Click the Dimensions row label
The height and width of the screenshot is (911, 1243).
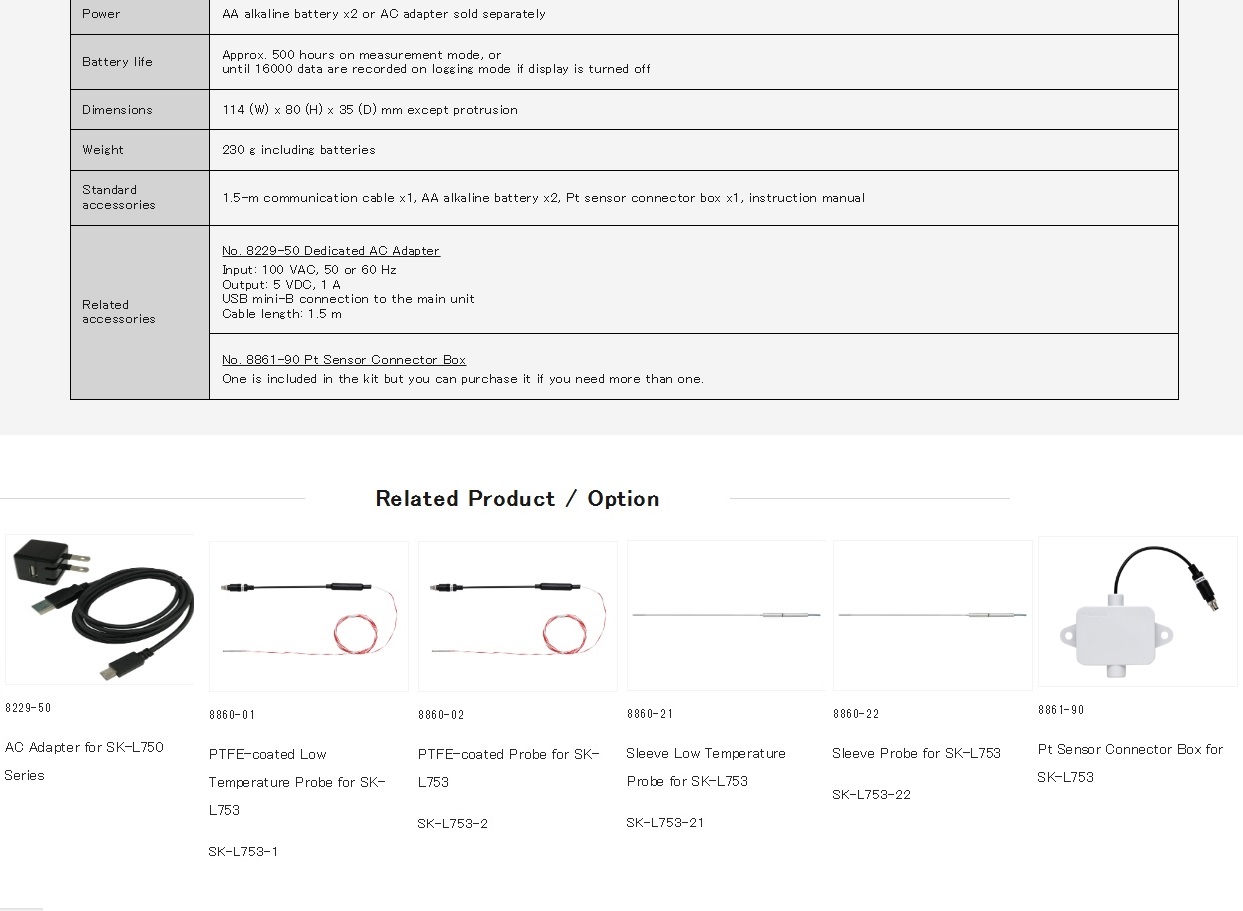(117, 110)
